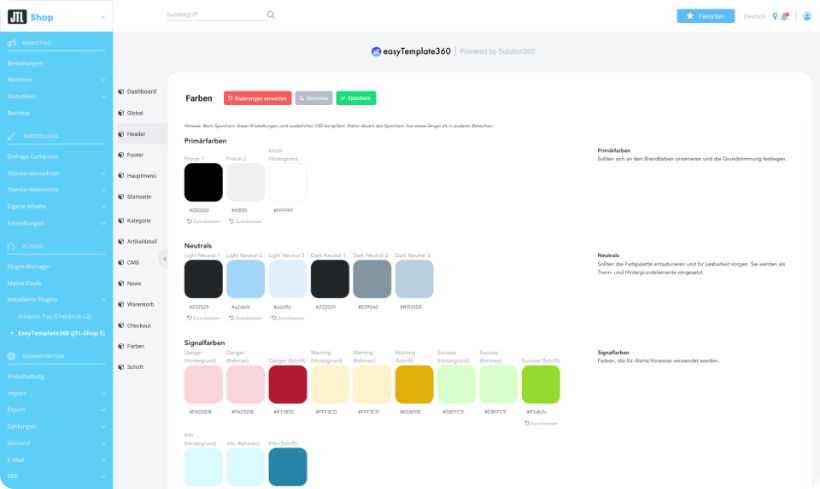Open the location pin icon in the header
820x489 pixels.
pos(775,16)
